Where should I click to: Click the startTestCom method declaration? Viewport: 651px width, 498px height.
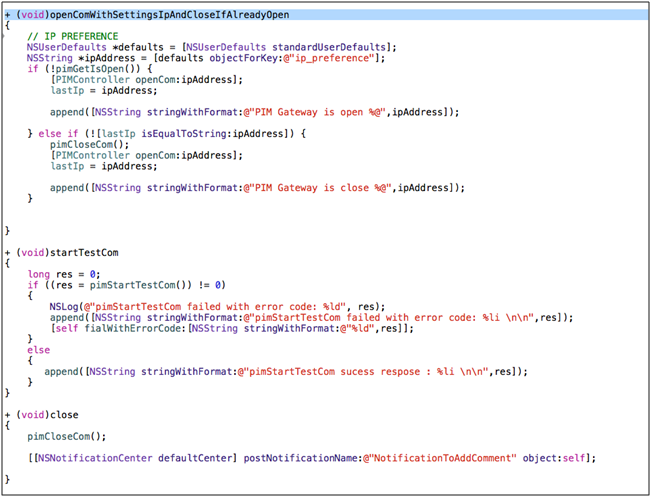62,253
